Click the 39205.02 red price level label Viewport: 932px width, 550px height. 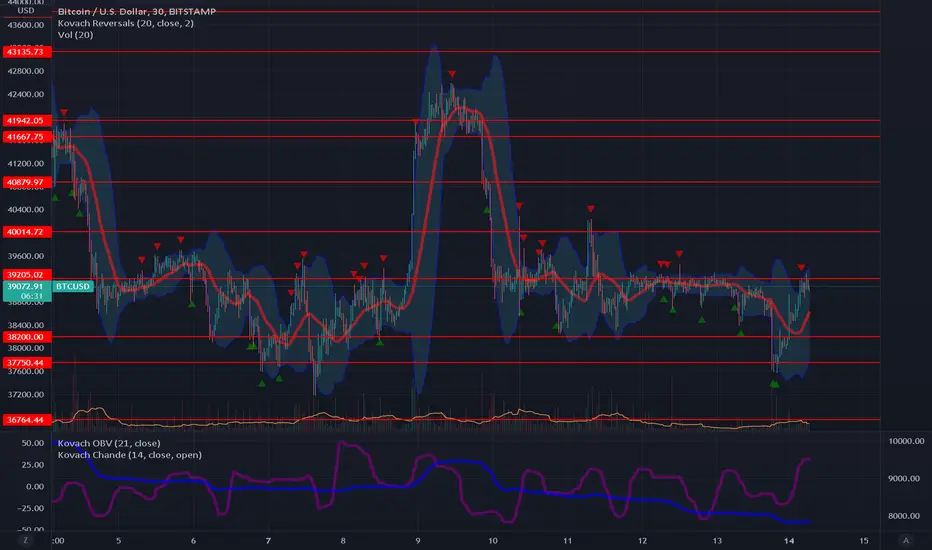[27, 275]
